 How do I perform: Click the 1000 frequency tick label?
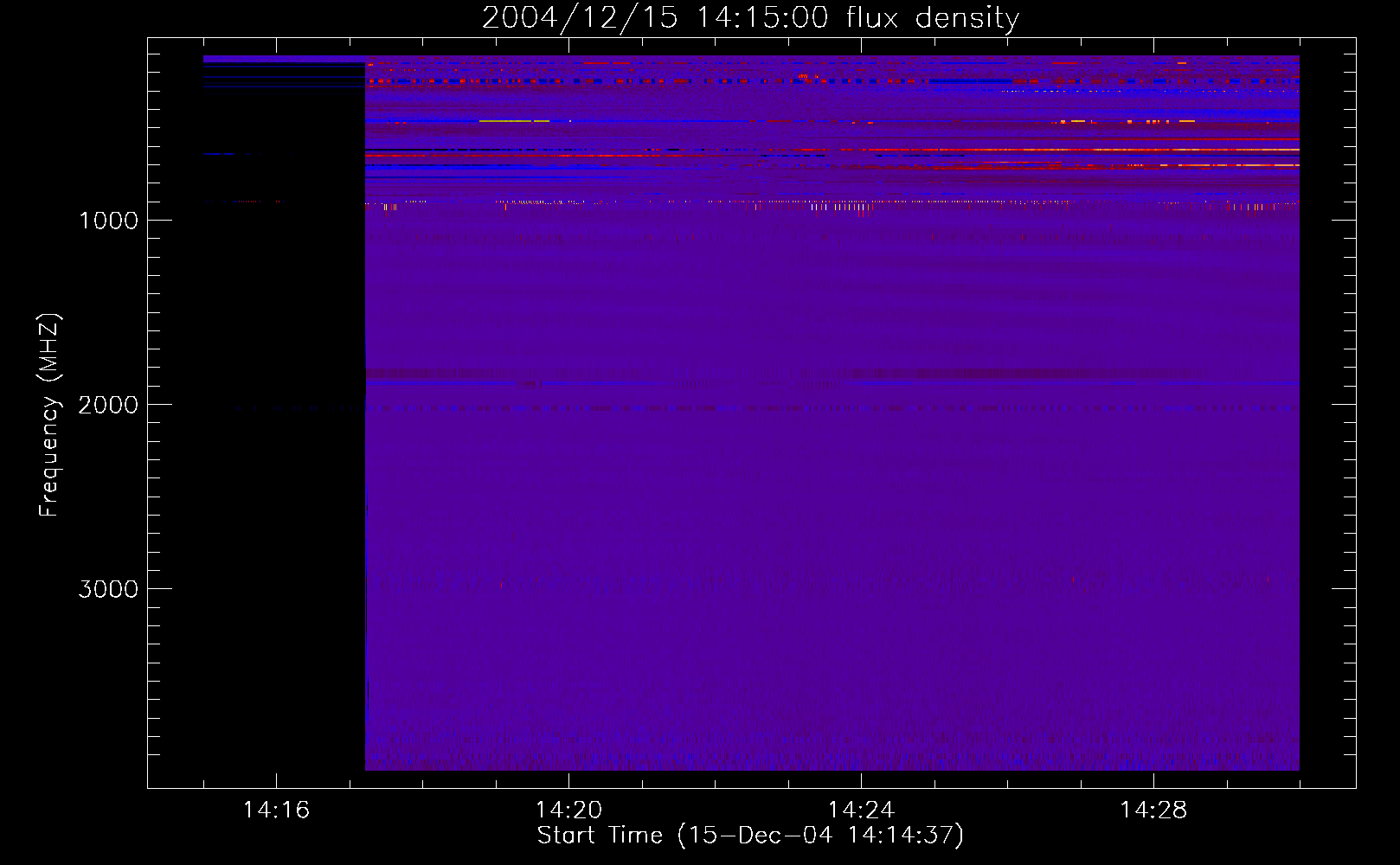(108, 221)
